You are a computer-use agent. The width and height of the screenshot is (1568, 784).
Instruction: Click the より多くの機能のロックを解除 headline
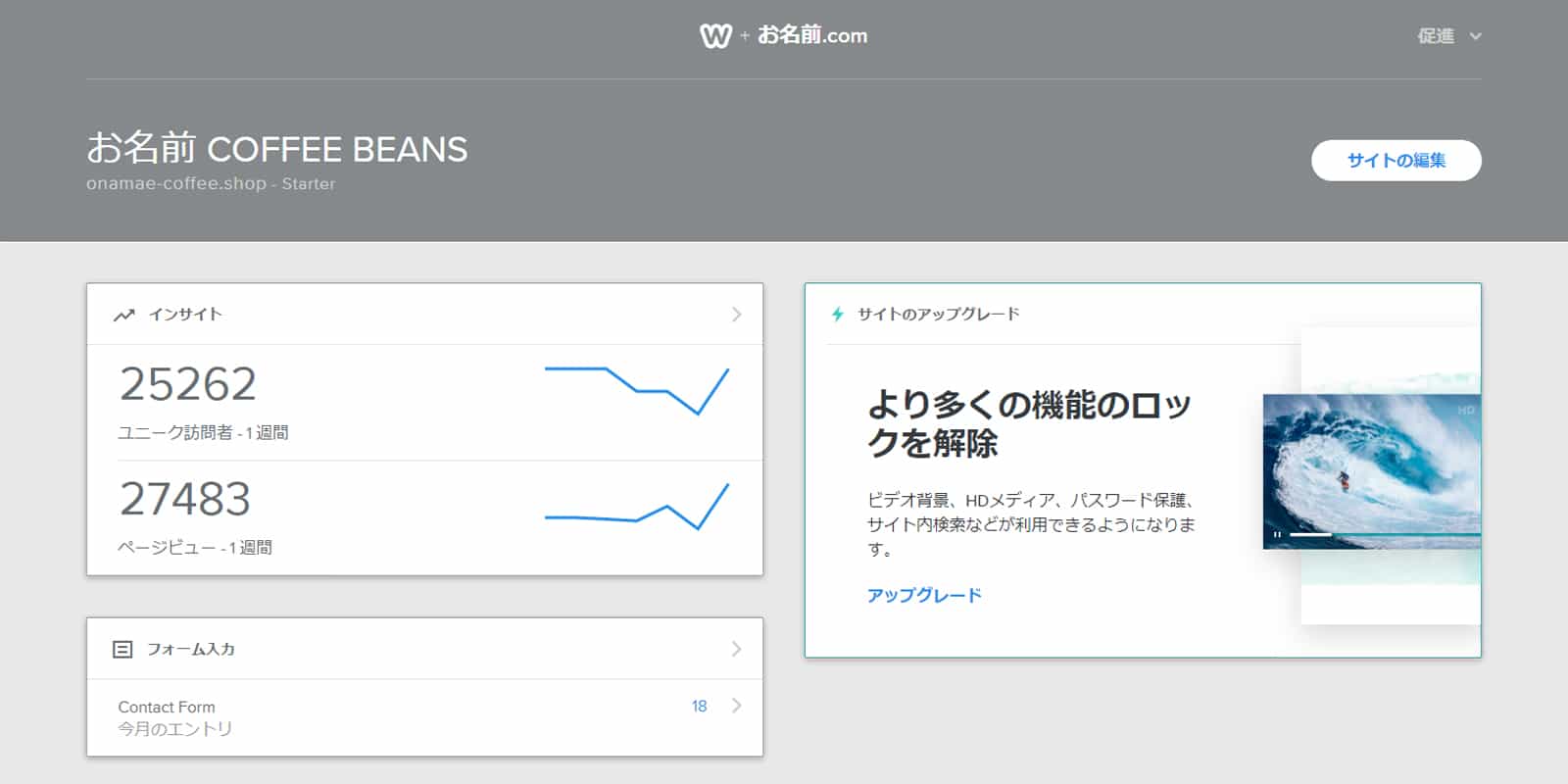point(1029,423)
